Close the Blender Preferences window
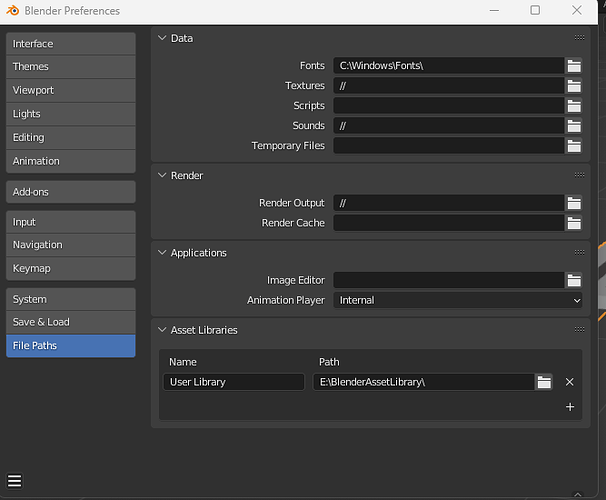 pos(577,10)
